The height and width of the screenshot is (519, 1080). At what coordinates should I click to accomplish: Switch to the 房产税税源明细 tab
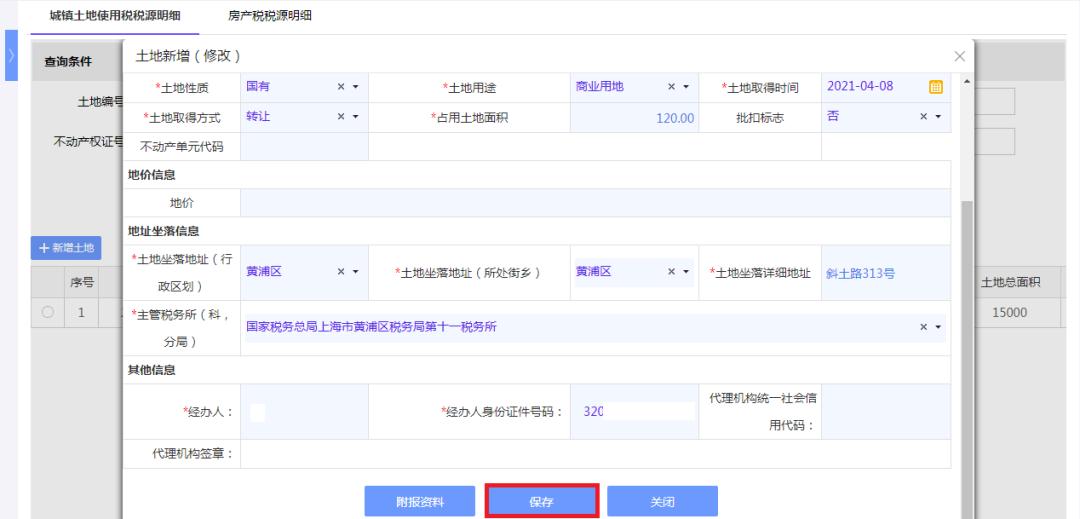[257, 13]
